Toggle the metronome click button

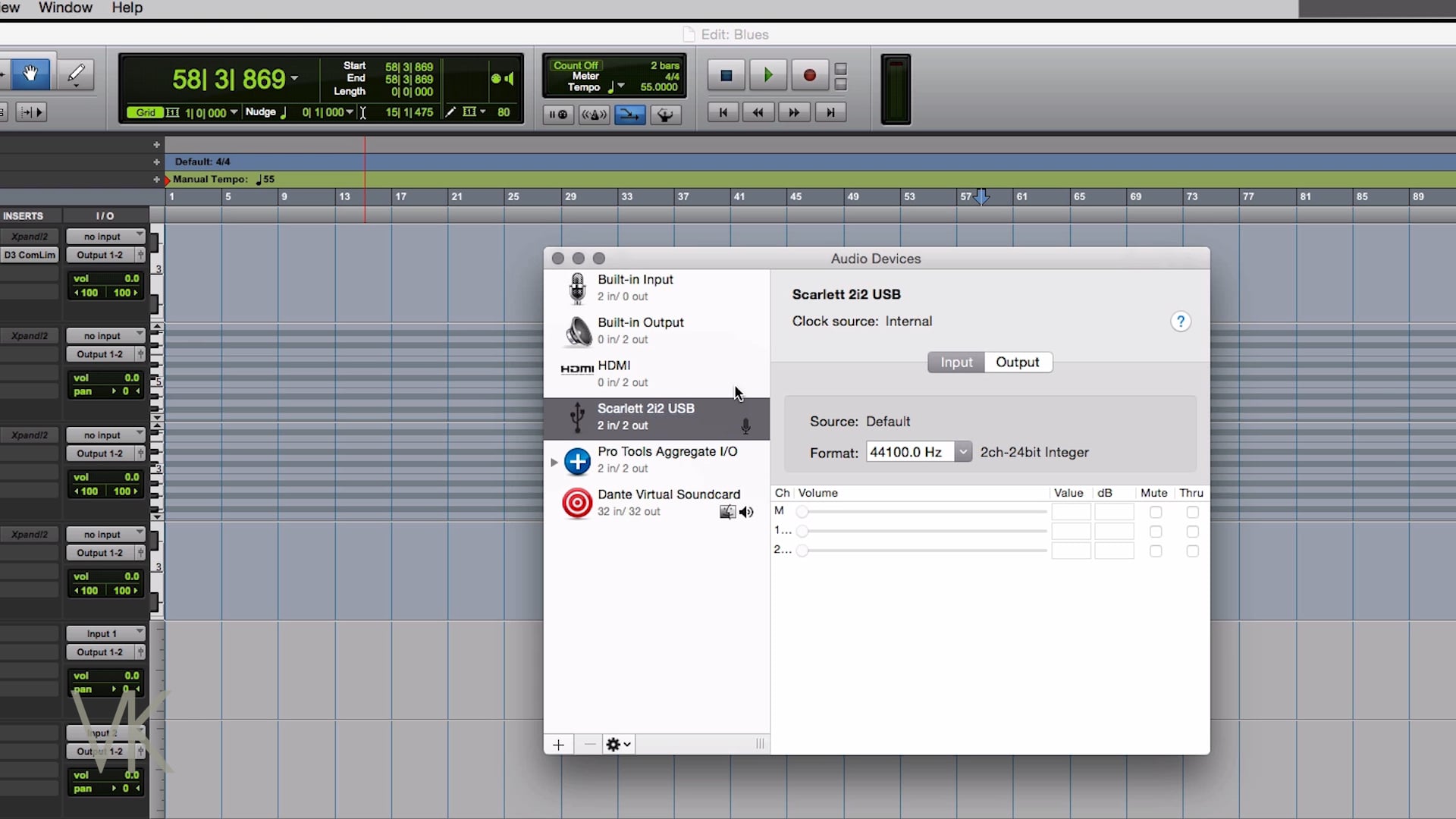(594, 115)
